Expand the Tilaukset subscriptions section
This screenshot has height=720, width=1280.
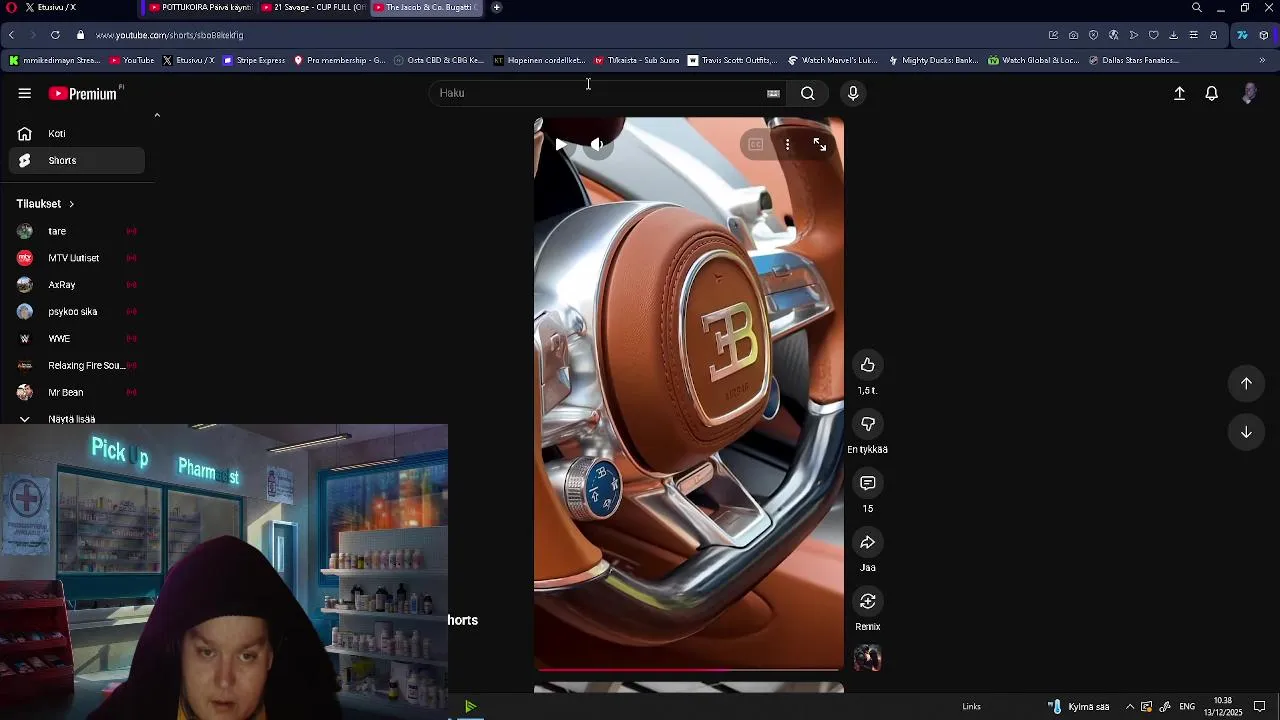click(x=45, y=204)
